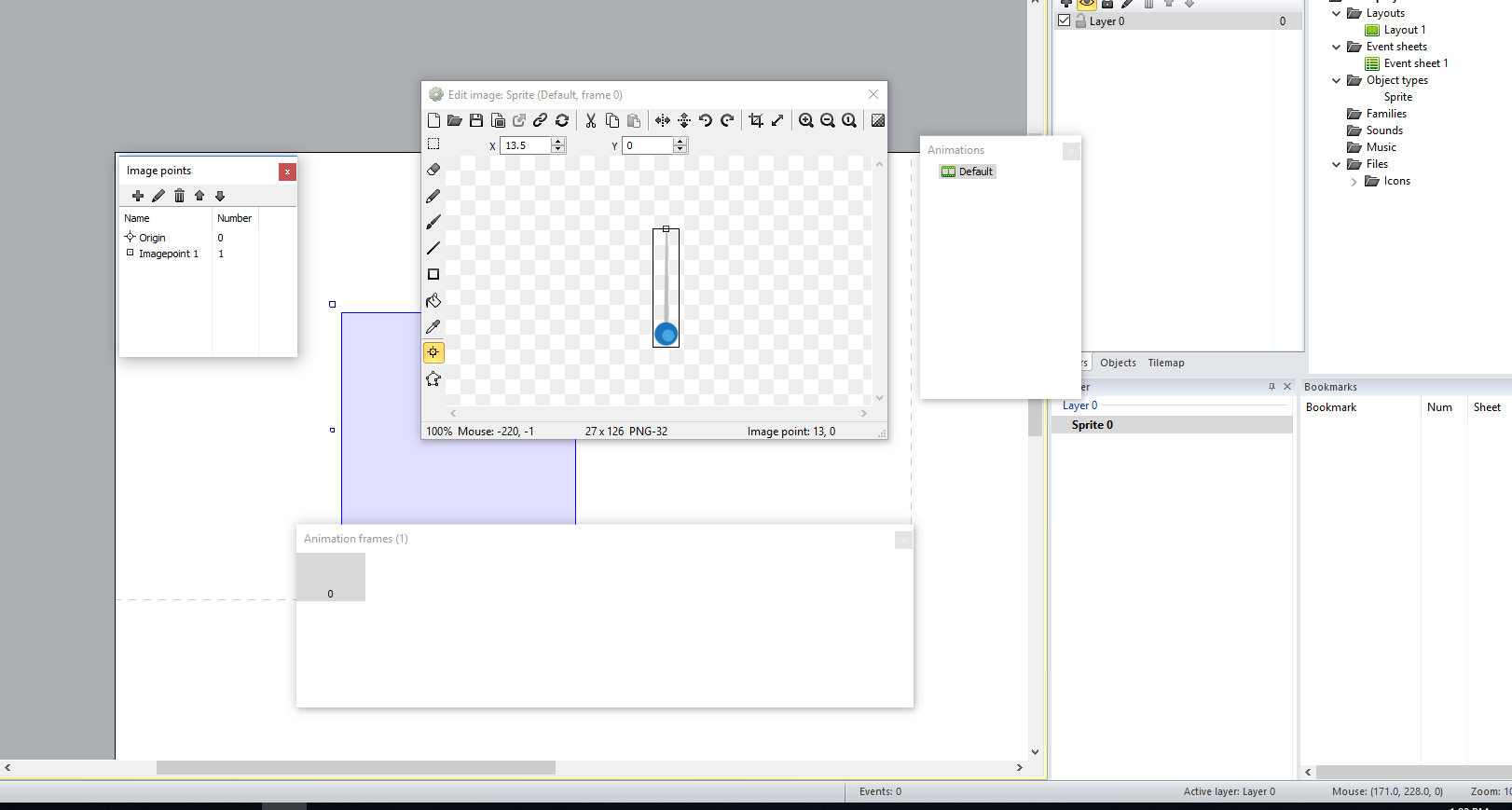The image size is (1512, 810).
Task: Open an image file in editor
Action: tap(455, 120)
